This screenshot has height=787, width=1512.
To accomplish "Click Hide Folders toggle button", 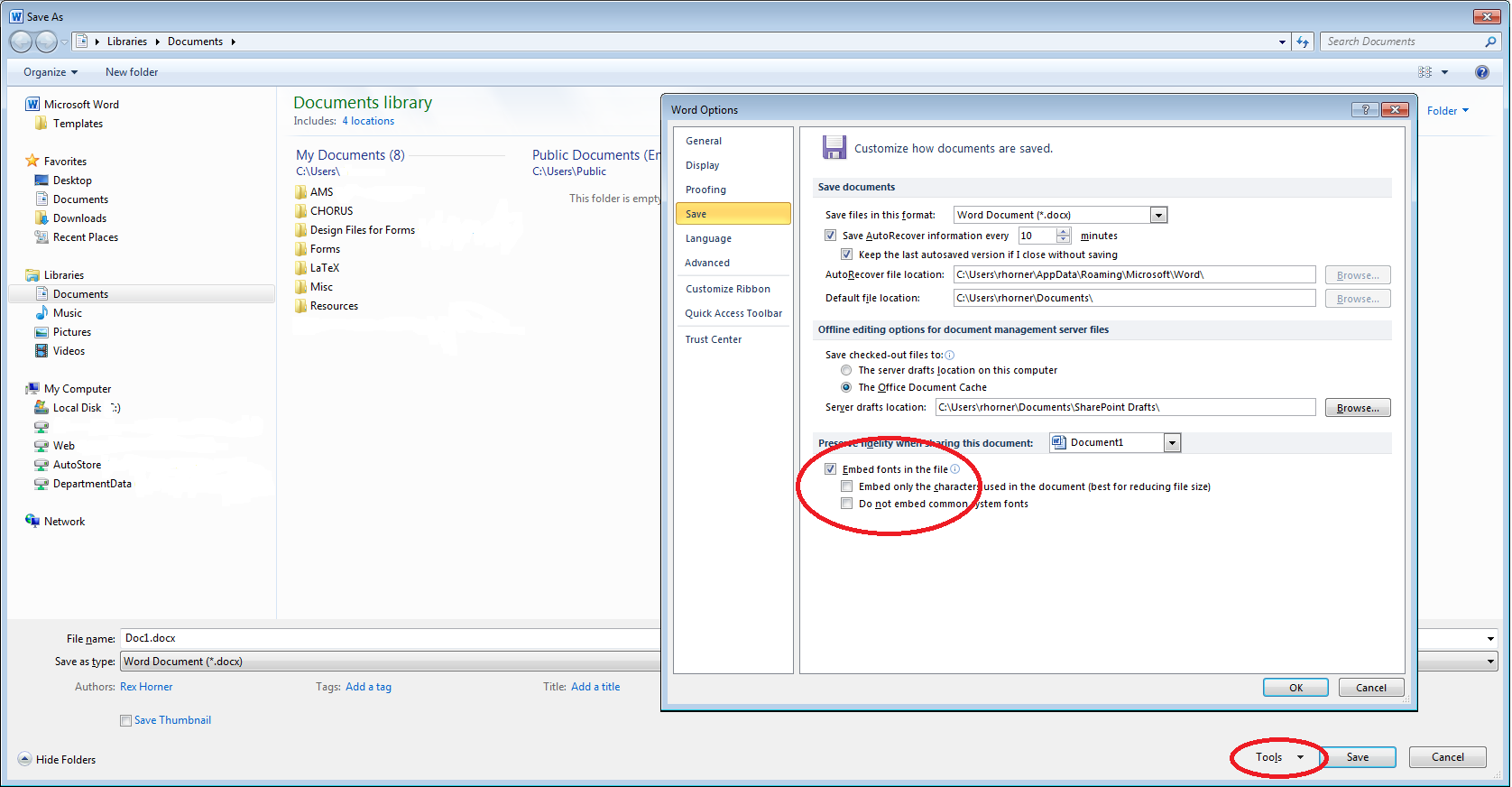I will coord(57,760).
